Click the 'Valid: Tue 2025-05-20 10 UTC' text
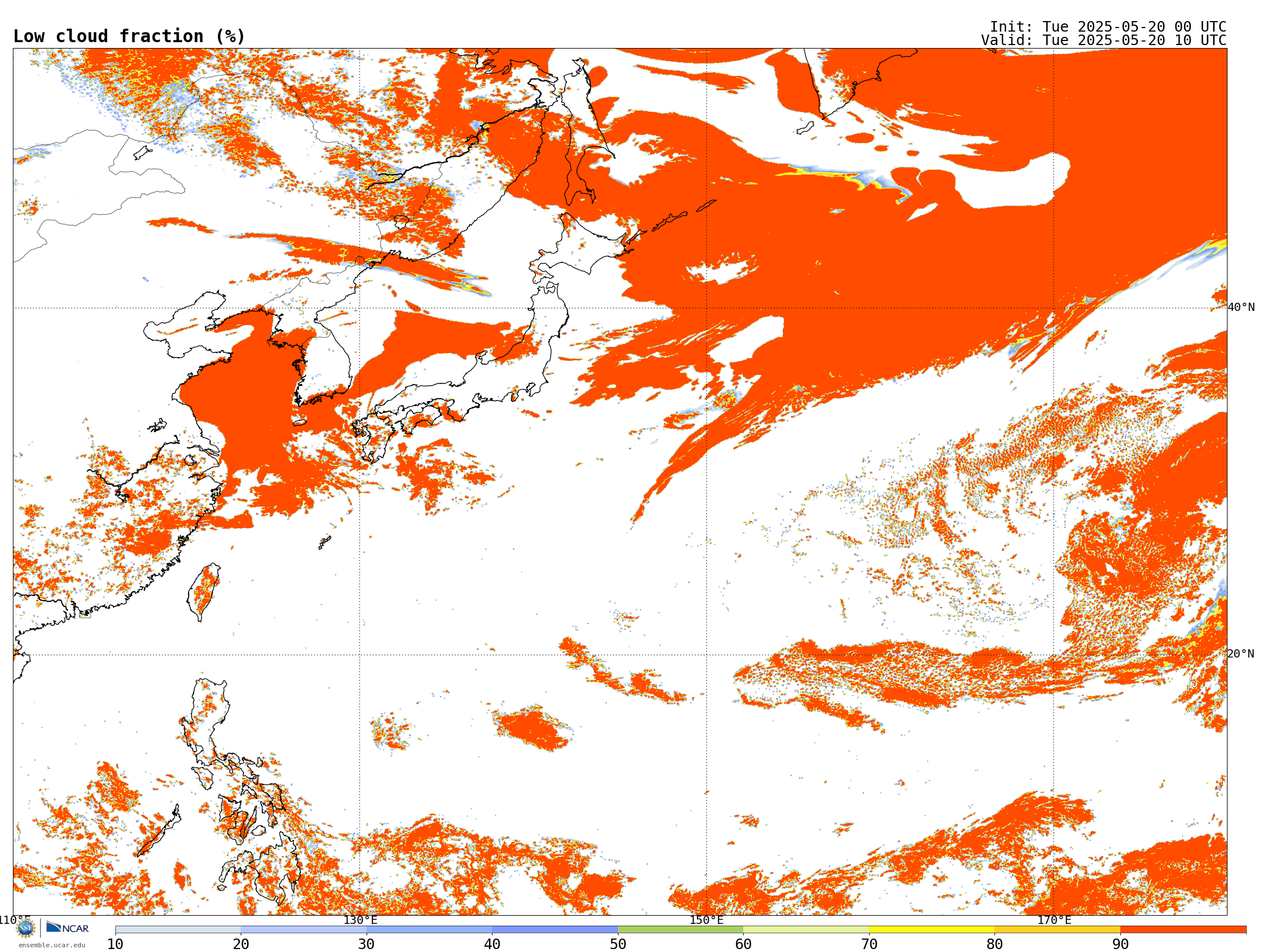Screen dimensions: 1265x952 pyautogui.click(x=1104, y=40)
